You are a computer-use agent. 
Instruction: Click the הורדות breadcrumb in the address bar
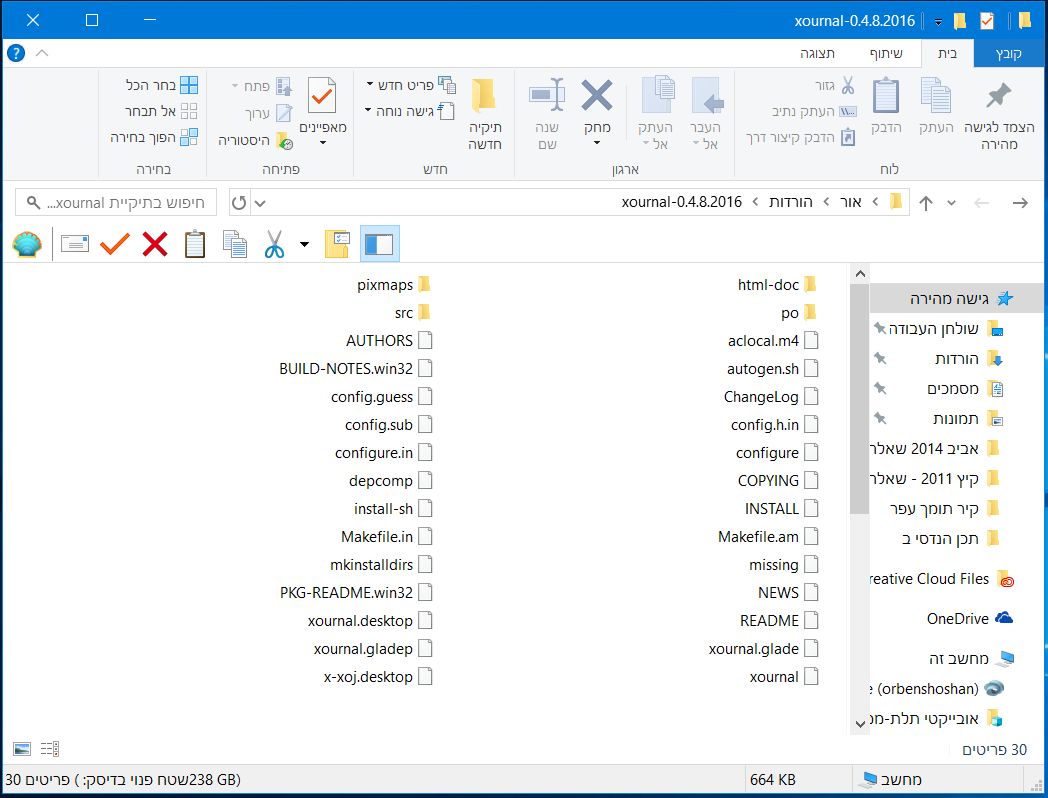coord(791,202)
